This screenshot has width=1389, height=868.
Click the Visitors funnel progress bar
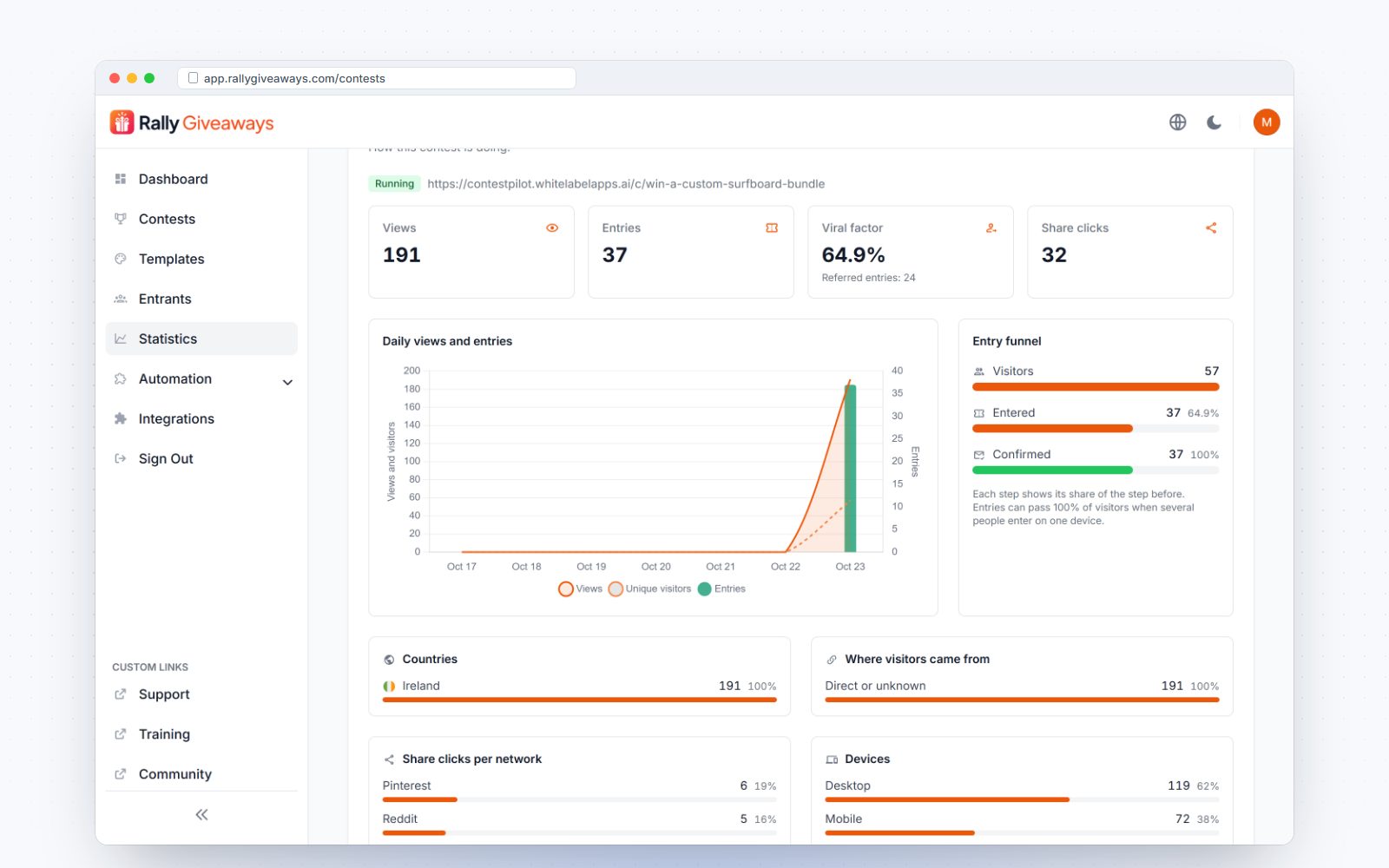(x=1096, y=387)
